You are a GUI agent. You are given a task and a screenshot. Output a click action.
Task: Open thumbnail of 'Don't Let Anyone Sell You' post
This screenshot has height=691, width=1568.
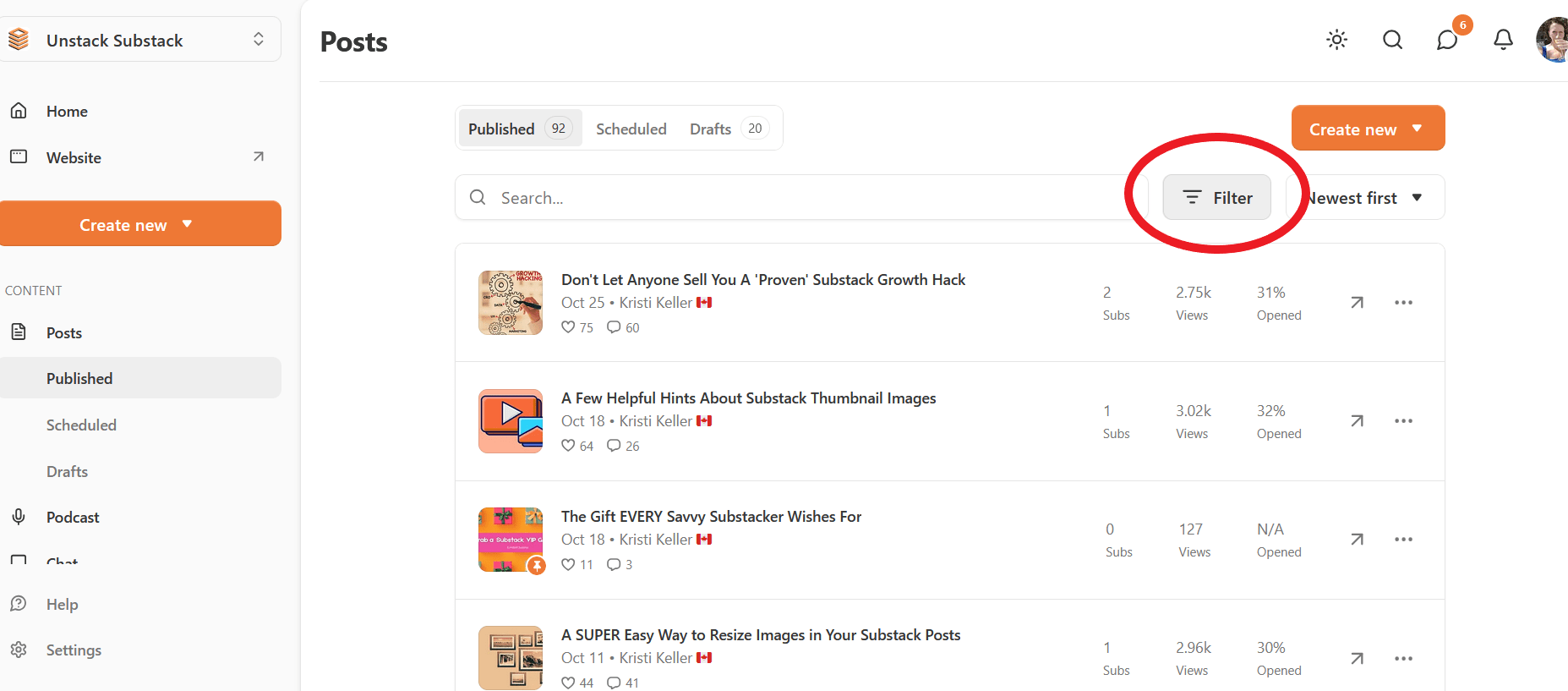pyautogui.click(x=511, y=303)
